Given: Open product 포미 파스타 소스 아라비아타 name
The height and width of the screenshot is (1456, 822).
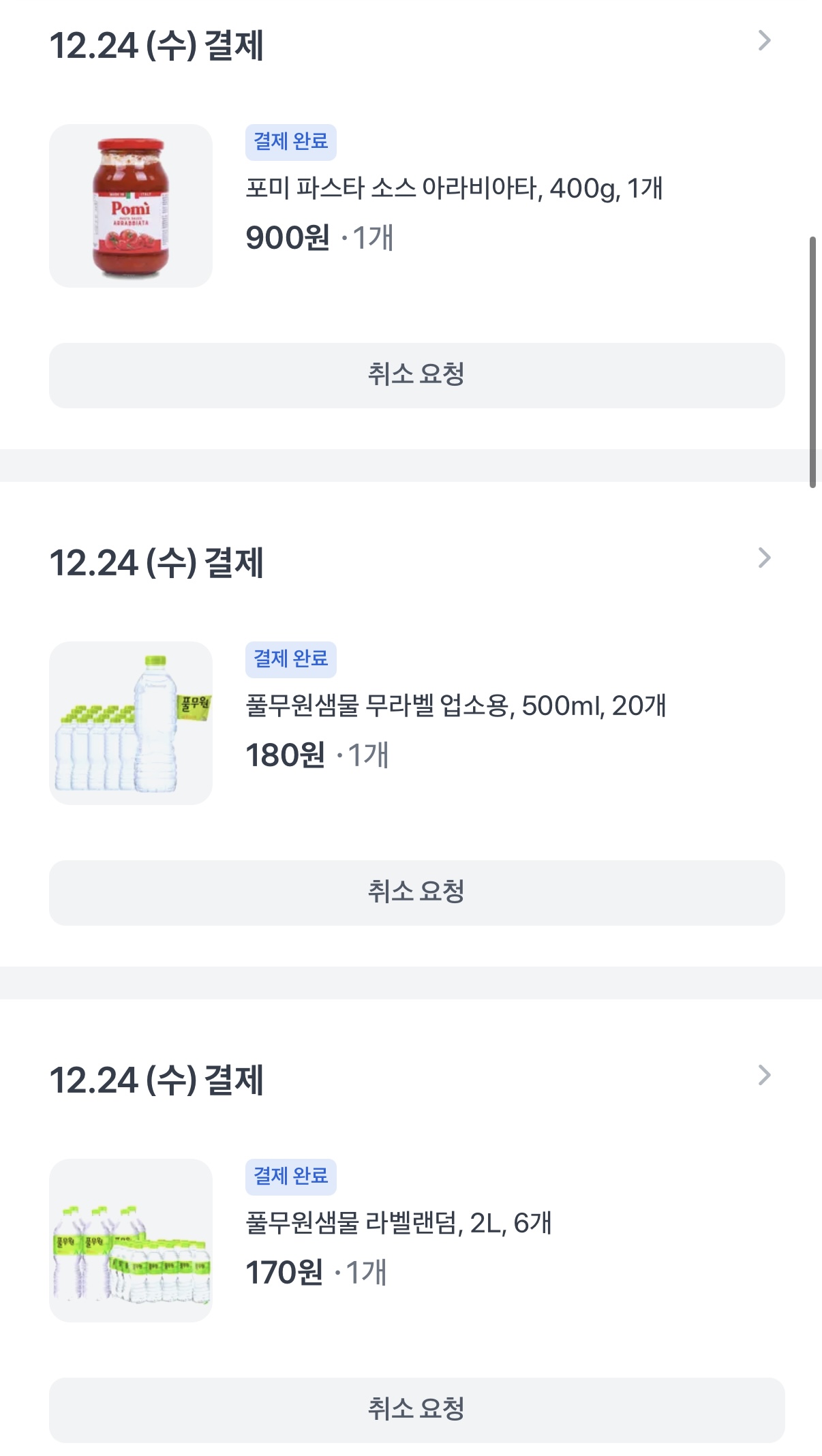Looking at the screenshot, I should tap(454, 188).
